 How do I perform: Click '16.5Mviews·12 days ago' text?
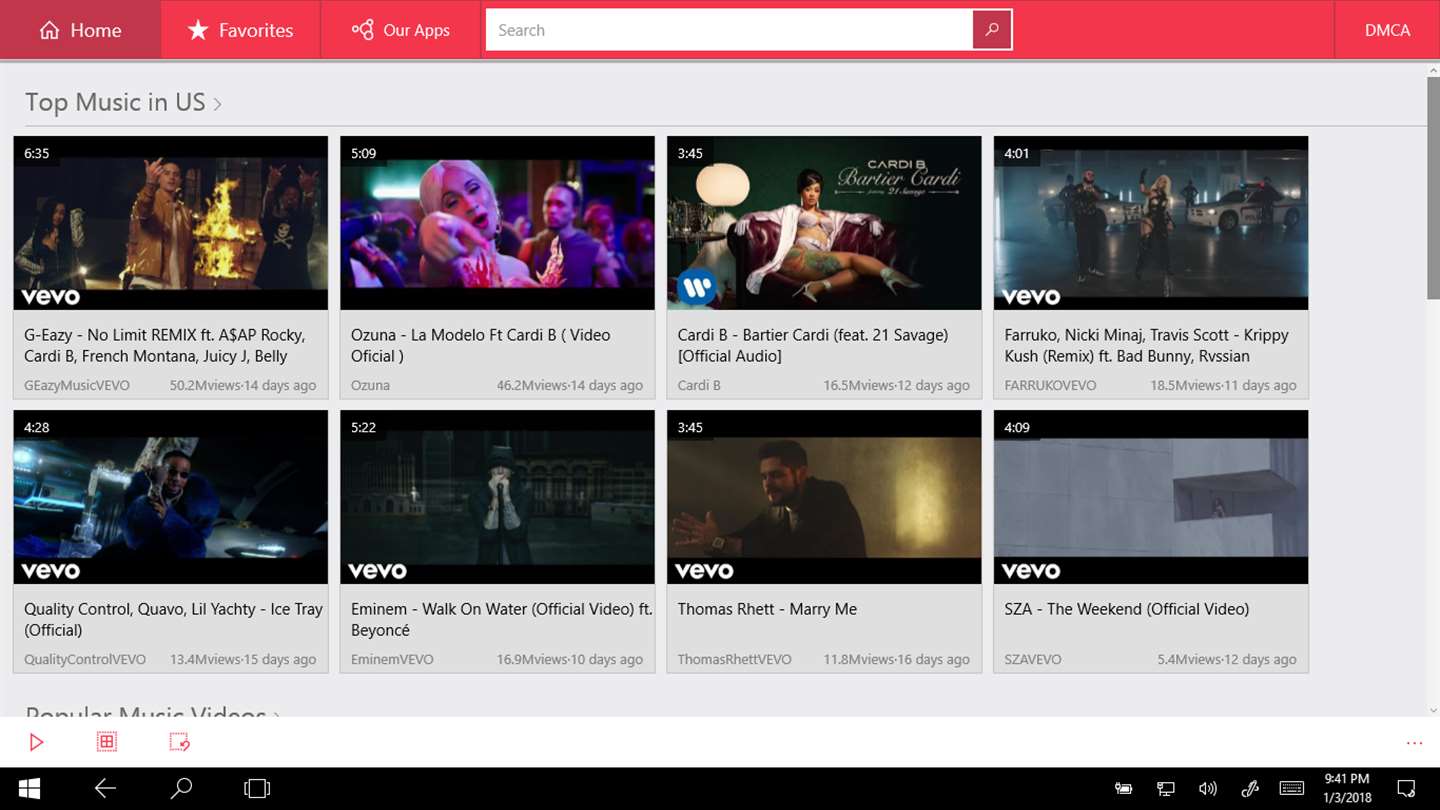point(897,385)
